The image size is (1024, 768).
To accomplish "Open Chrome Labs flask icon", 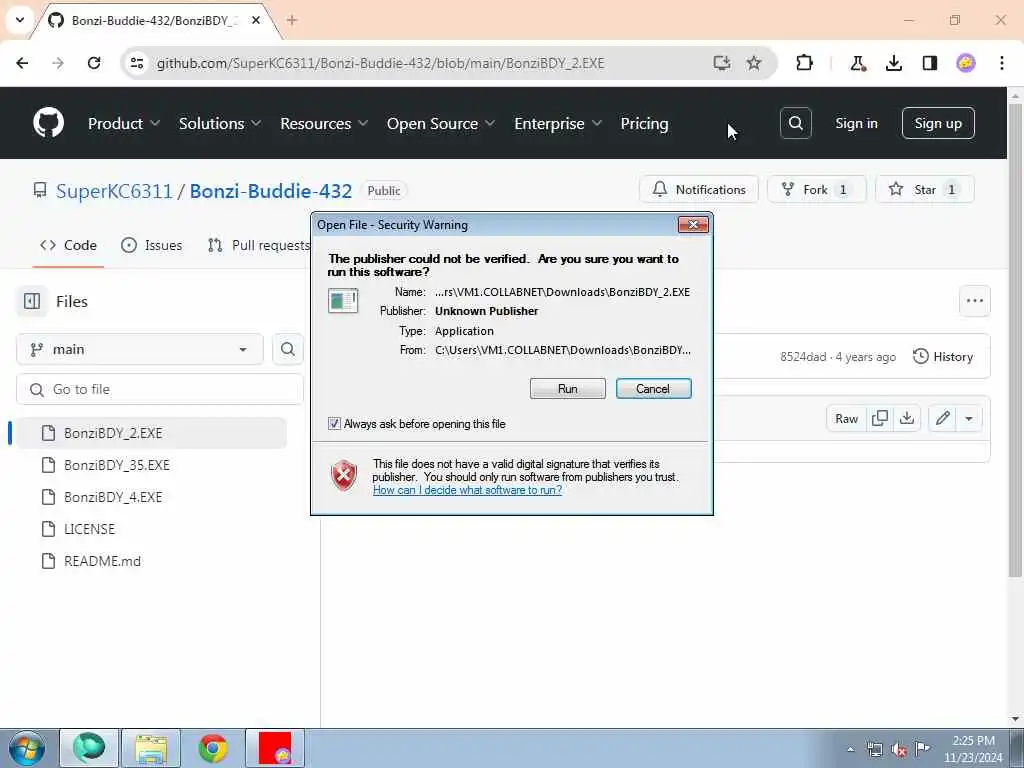I will click(857, 63).
